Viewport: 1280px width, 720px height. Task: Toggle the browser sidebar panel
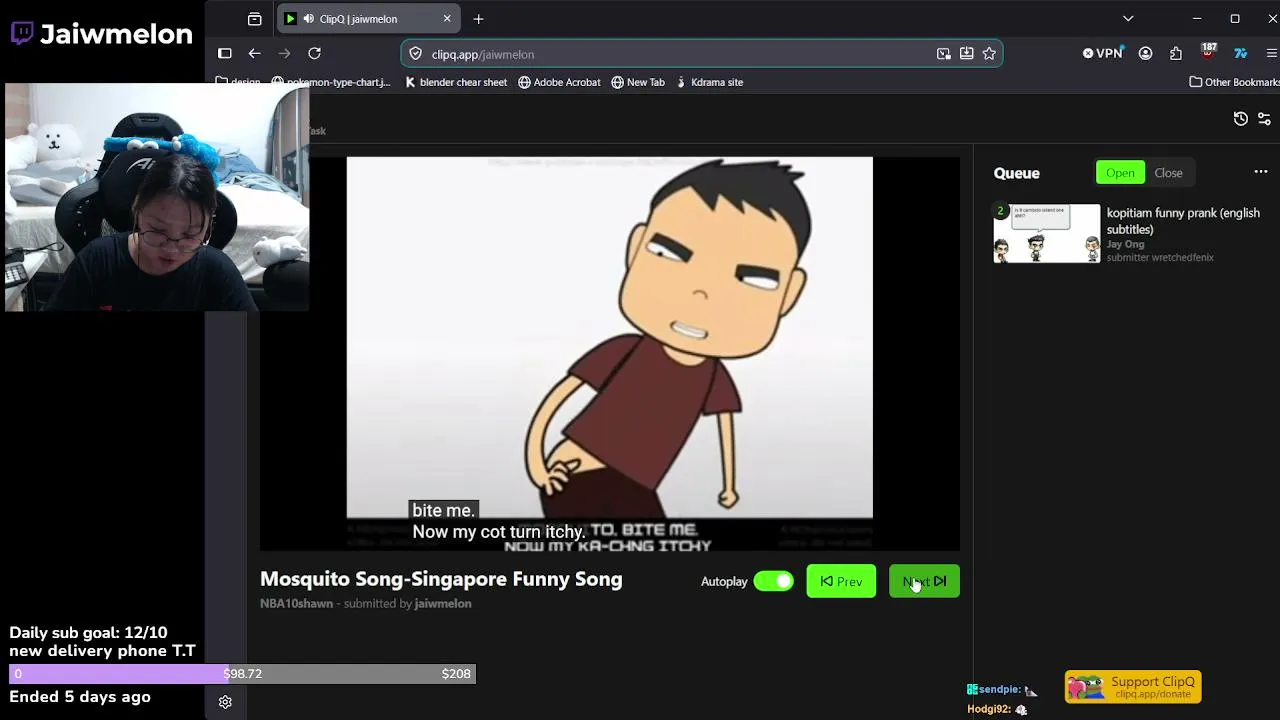(x=225, y=54)
